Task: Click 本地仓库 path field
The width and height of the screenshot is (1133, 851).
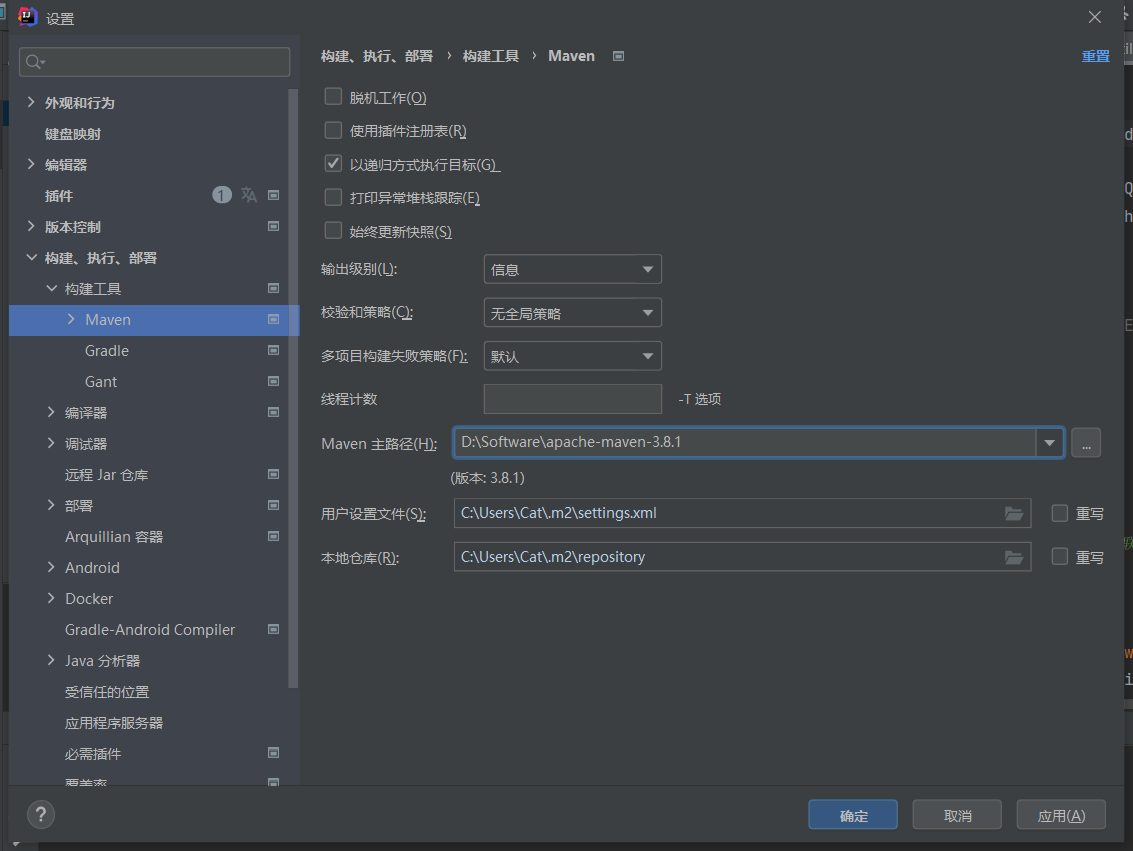Action: (742, 557)
